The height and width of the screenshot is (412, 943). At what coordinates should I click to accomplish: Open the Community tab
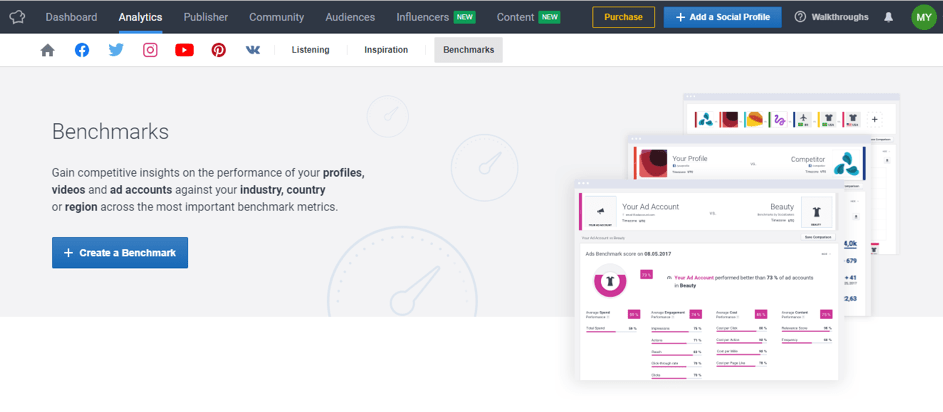pos(277,17)
